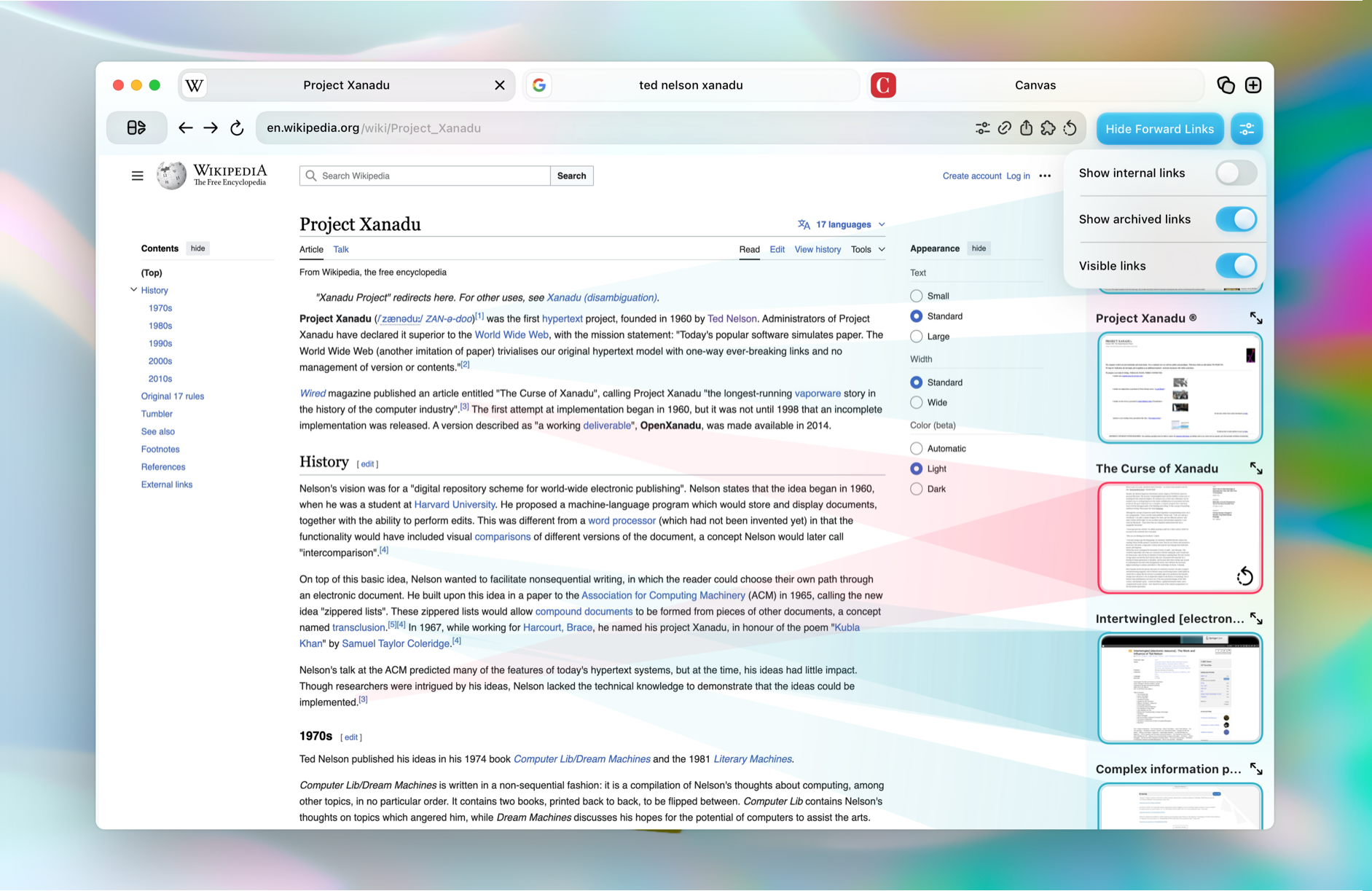The height and width of the screenshot is (891, 1372).
Task: Turn off Show archived links switch
Action: 1236,219
